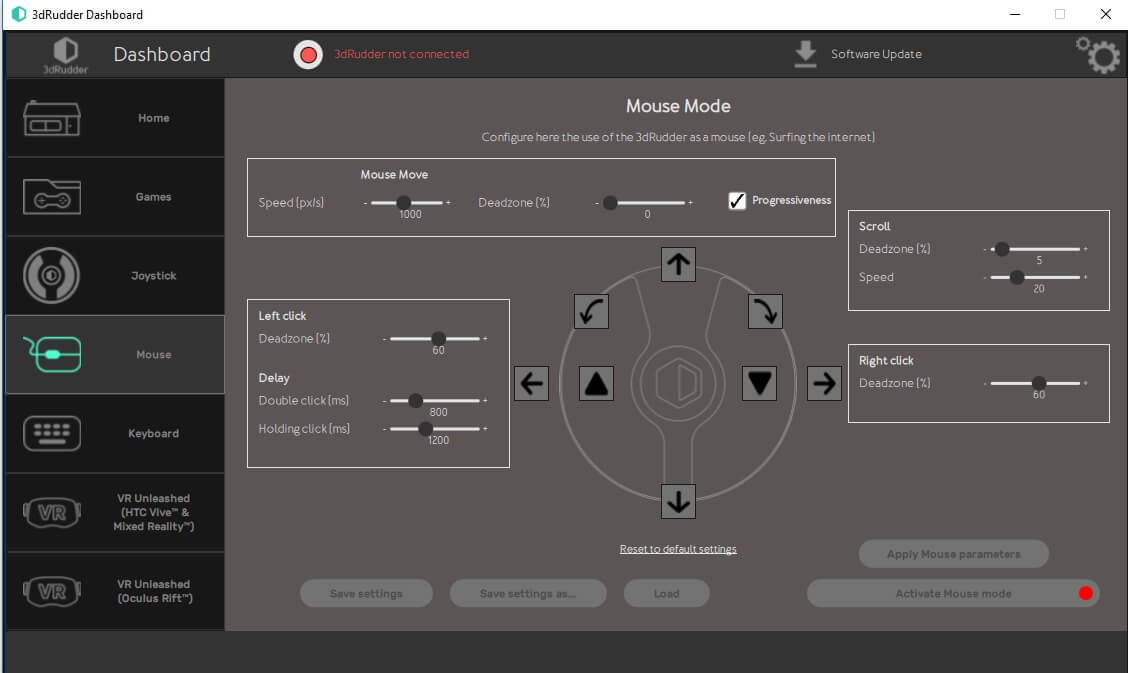Click the Software Update download icon

pos(805,54)
